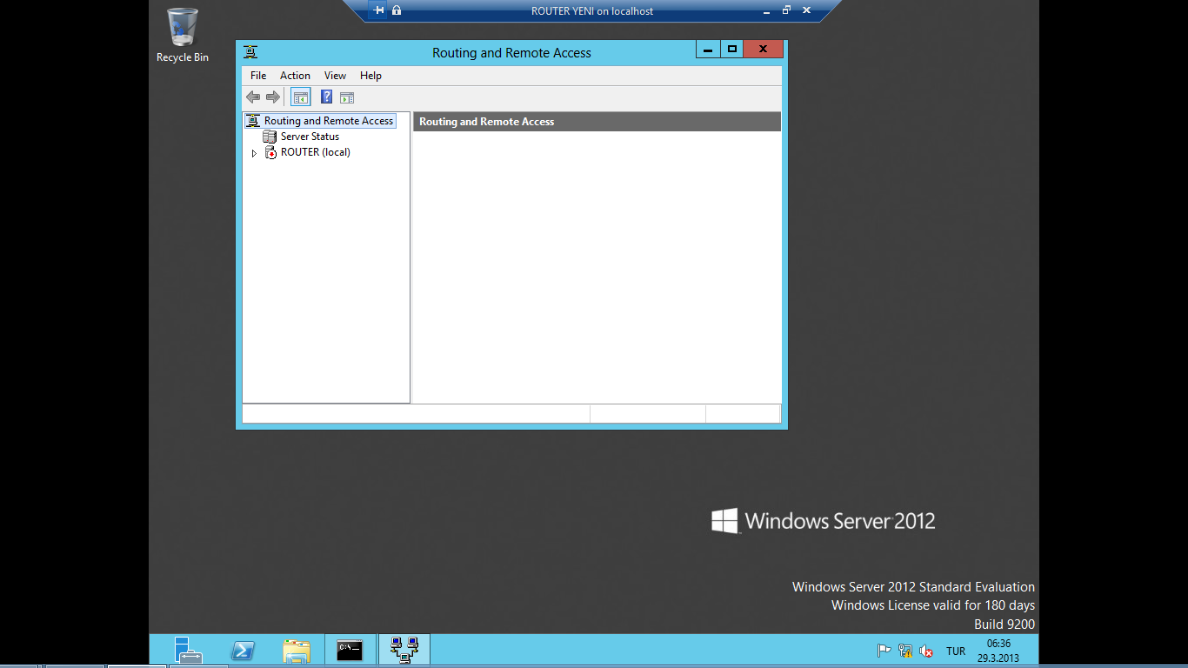Open the View menu
The image size is (1188, 668).
(335, 76)
